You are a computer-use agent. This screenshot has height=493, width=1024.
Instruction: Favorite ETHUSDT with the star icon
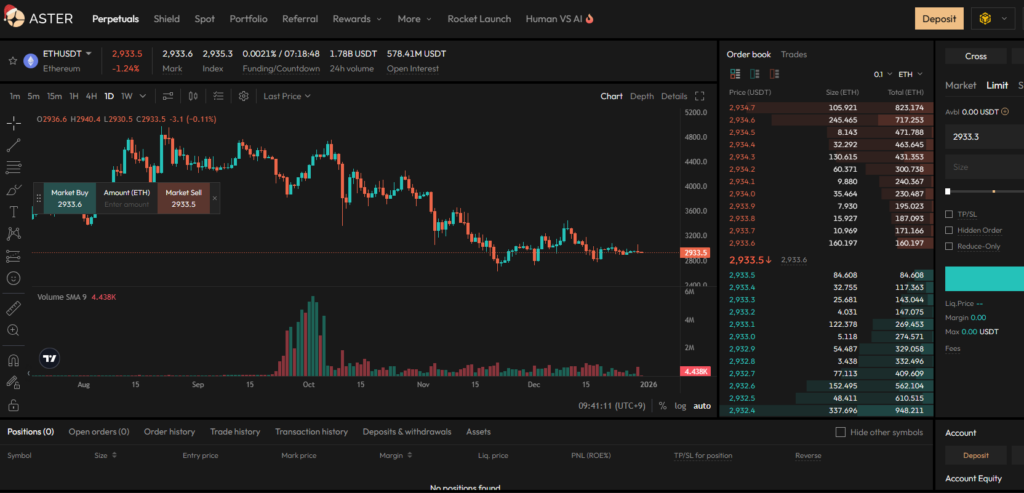pos(12,61)
